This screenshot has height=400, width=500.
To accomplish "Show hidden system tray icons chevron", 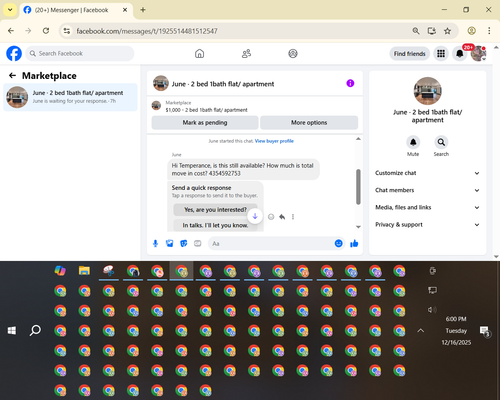I will pyautogui.click(x=421, y=331).
